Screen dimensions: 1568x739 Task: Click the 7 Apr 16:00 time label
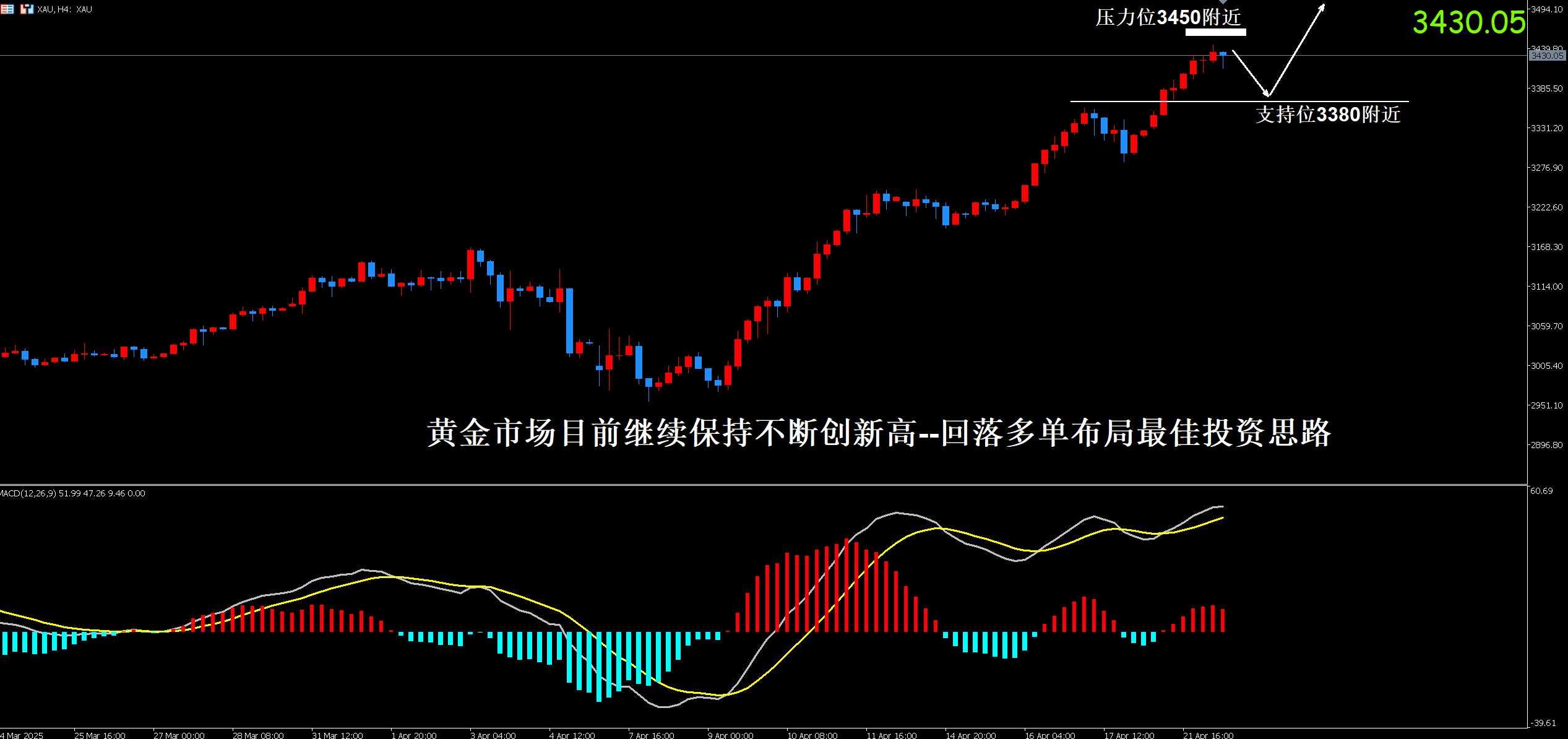pos(651,735)
